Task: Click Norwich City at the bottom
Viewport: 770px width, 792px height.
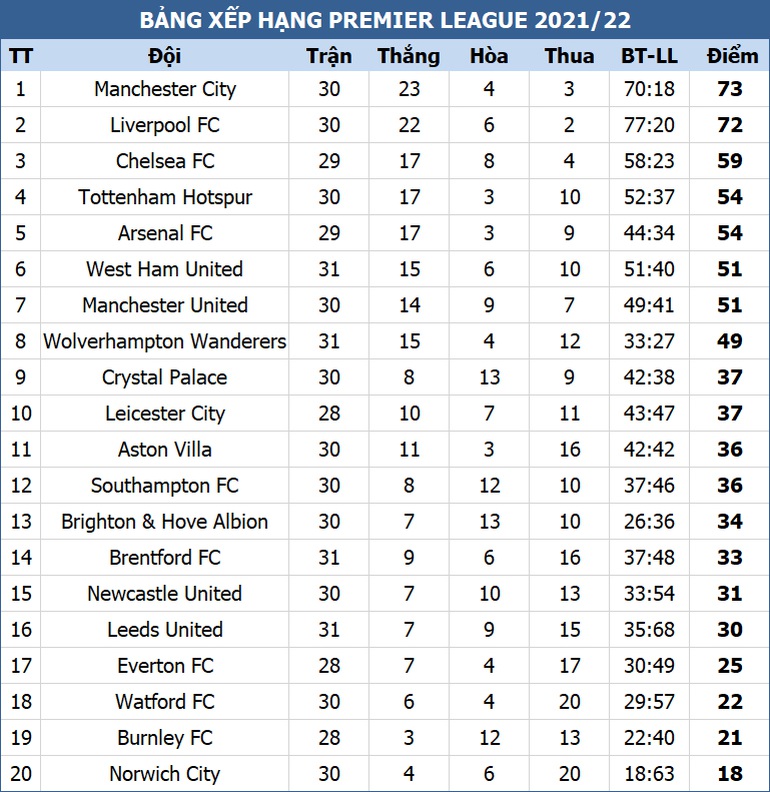Action: pyautogui.click(x=165, y=773)
